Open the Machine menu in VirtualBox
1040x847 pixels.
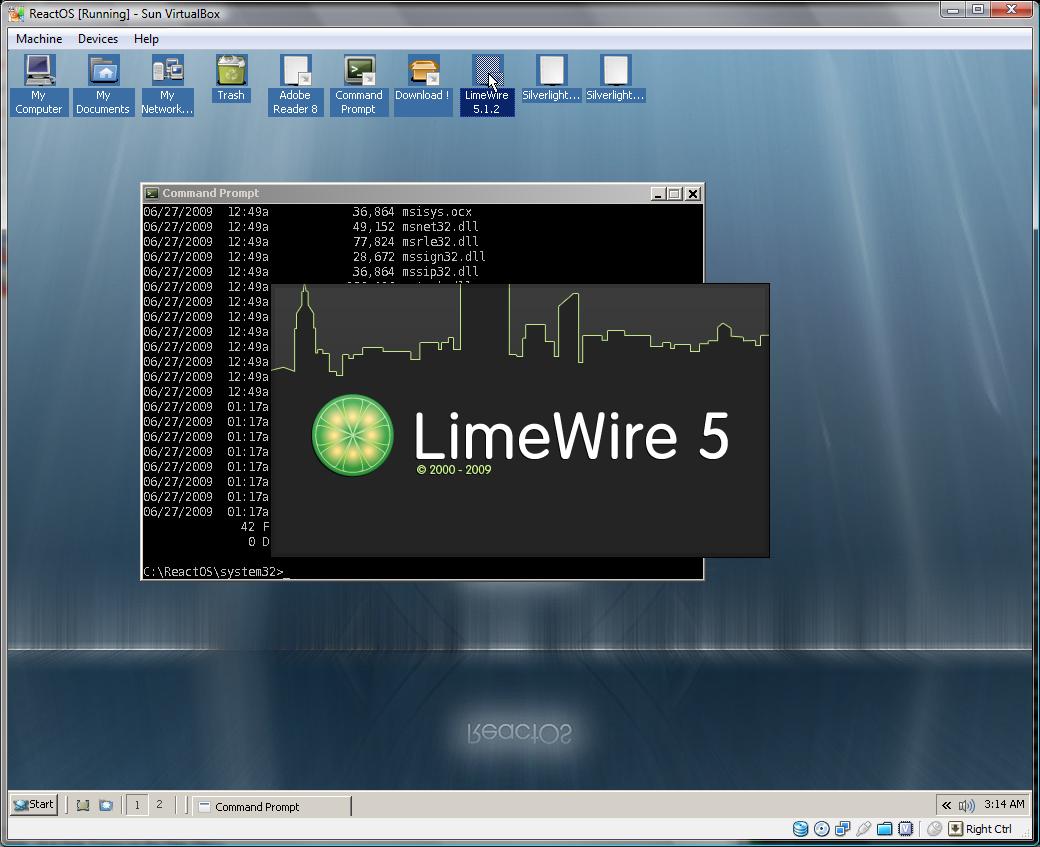pyautogui.click(x=39, y=38)
